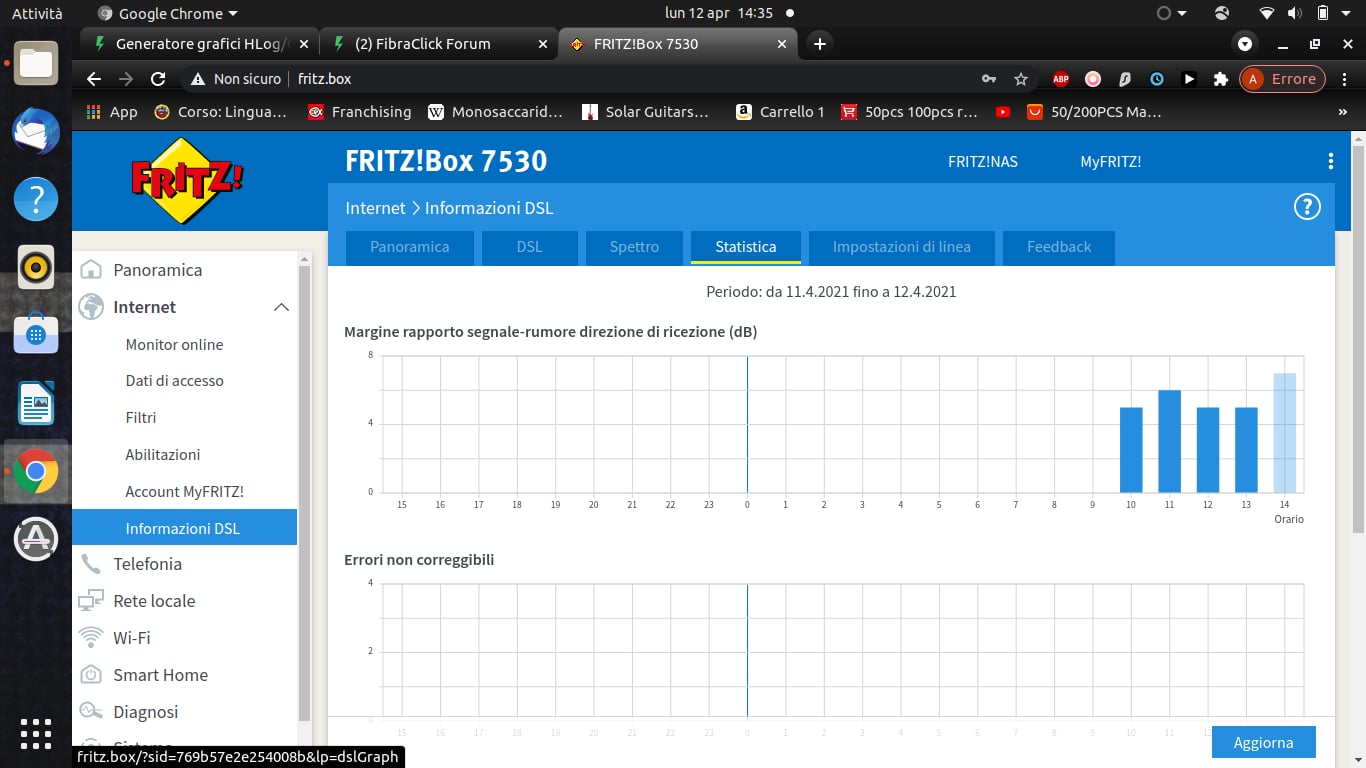Click the hour 14 light-blue bar
Viewport: 1366px width, 768px height.
tap(1284, 432)
